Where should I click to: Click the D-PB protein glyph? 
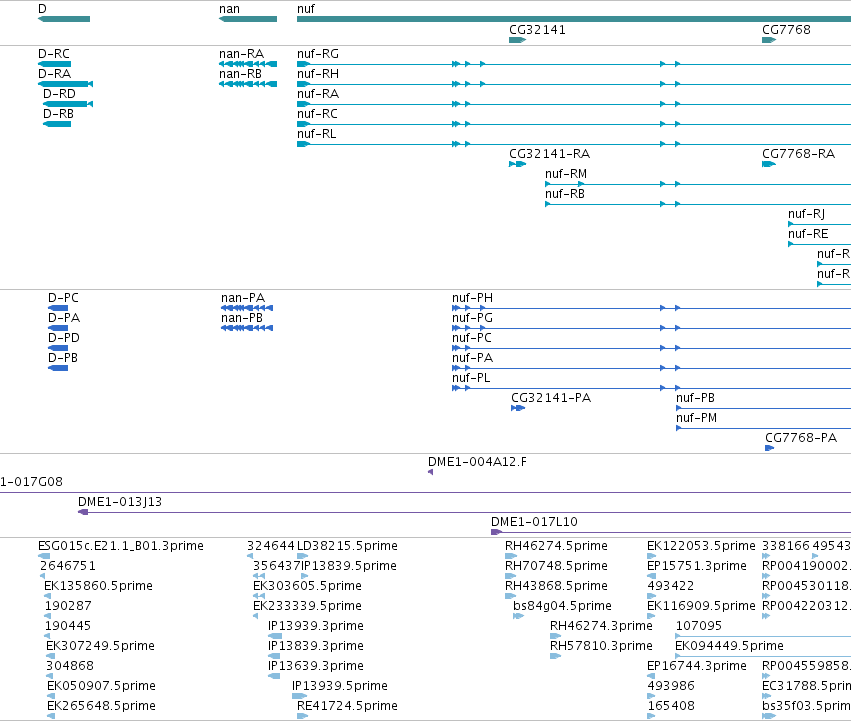click(x=58, y=368)
